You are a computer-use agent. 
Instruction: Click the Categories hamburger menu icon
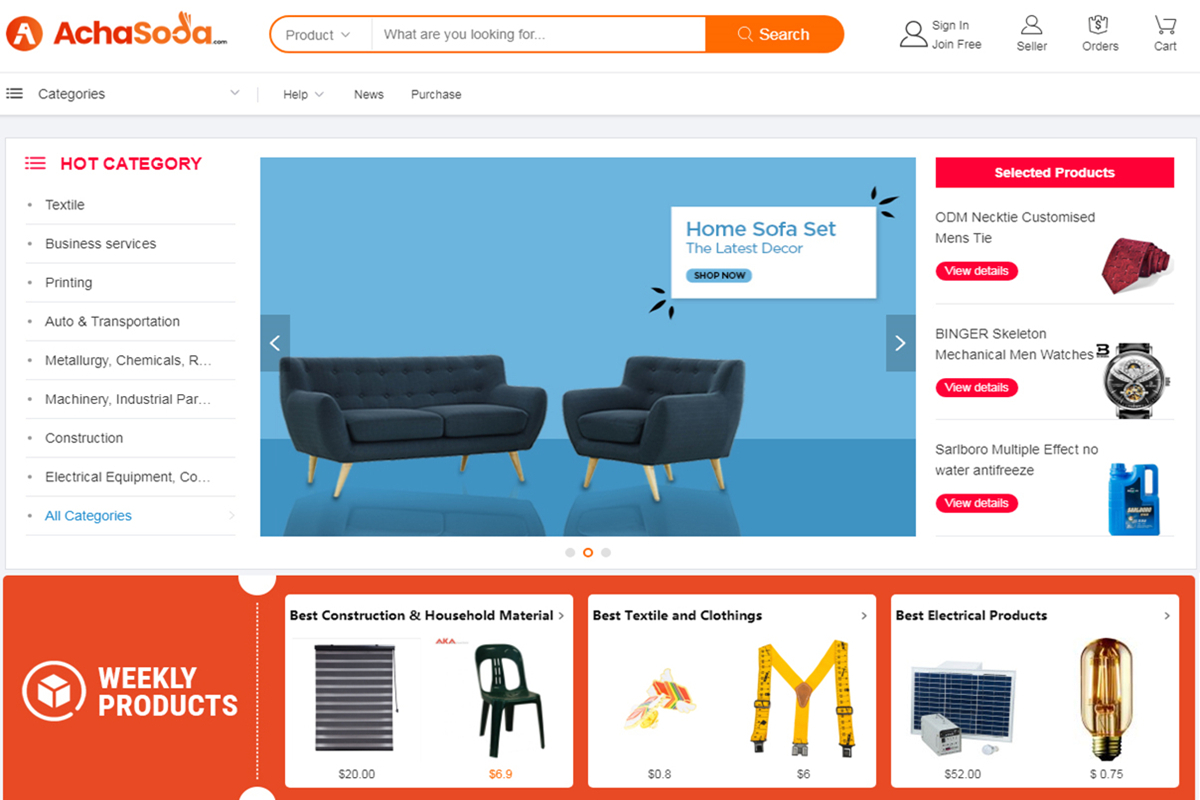click(14, 93)
